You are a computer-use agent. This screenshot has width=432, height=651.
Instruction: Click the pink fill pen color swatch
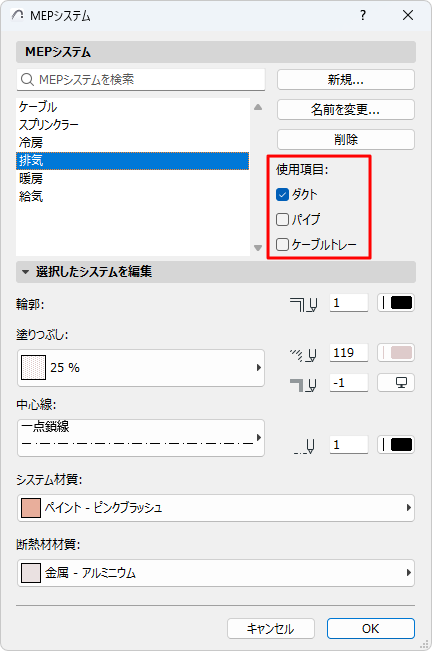tap(396, 353)
